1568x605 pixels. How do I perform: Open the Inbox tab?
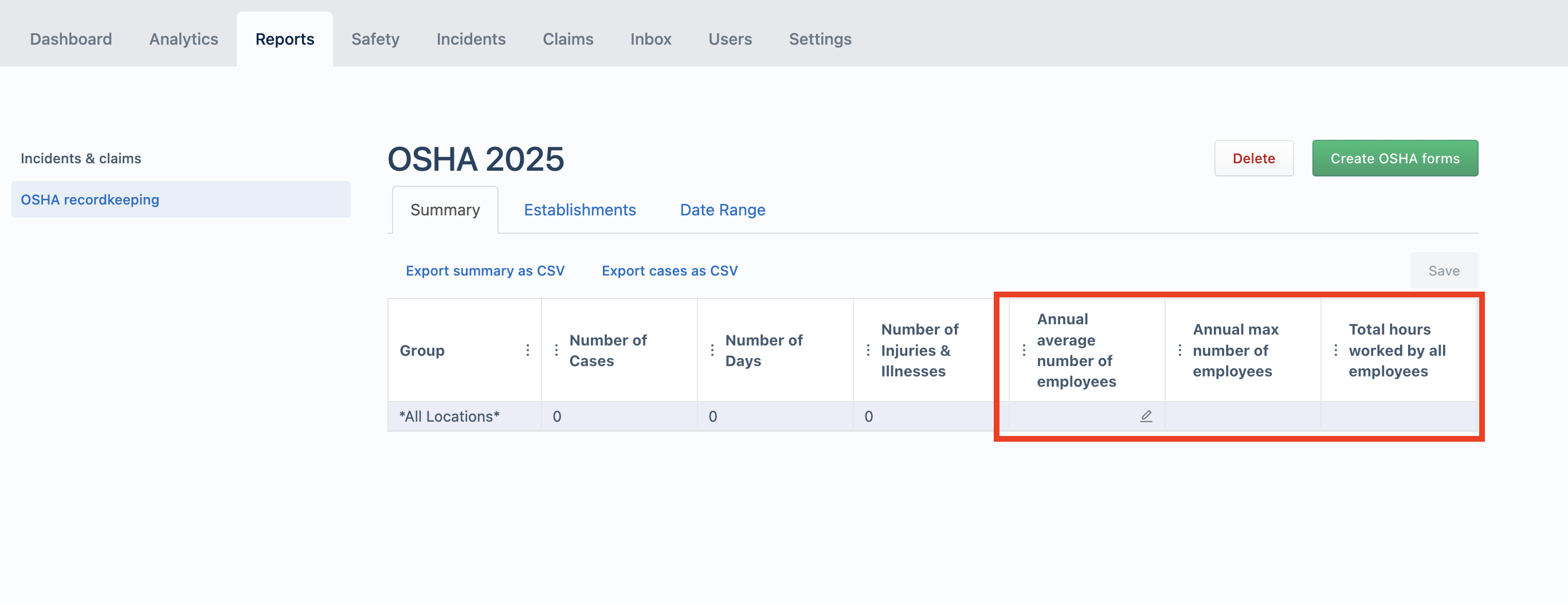coord(650,39)
